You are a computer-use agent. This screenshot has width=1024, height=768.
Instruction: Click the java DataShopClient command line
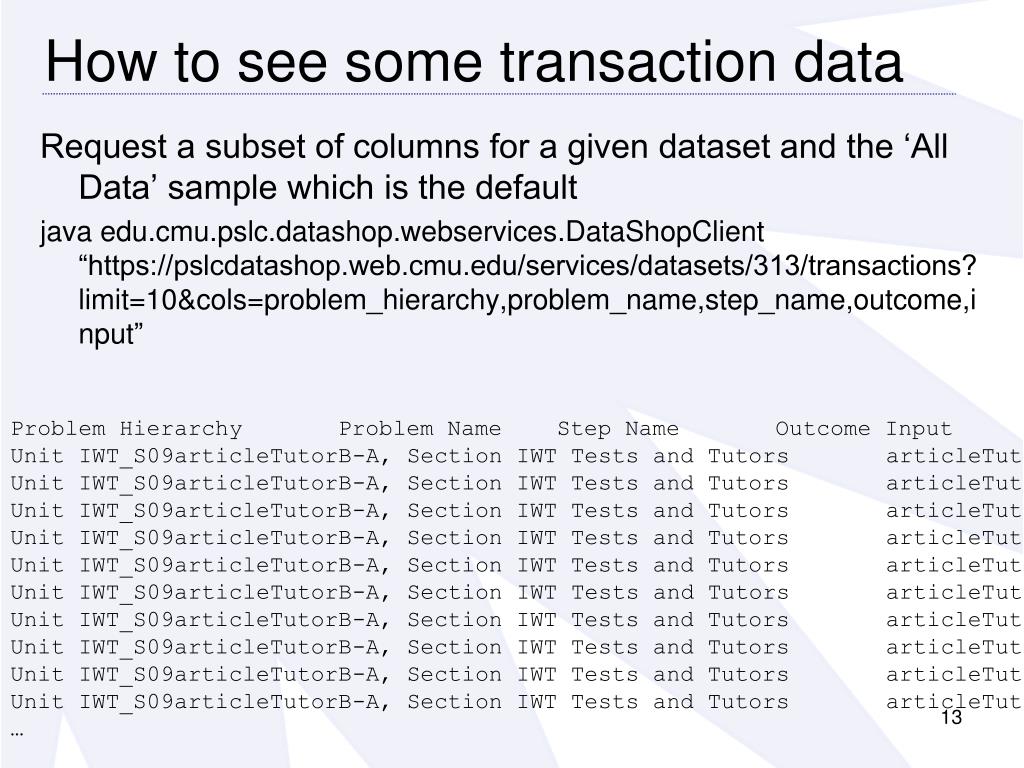click(x=402, y=232)
